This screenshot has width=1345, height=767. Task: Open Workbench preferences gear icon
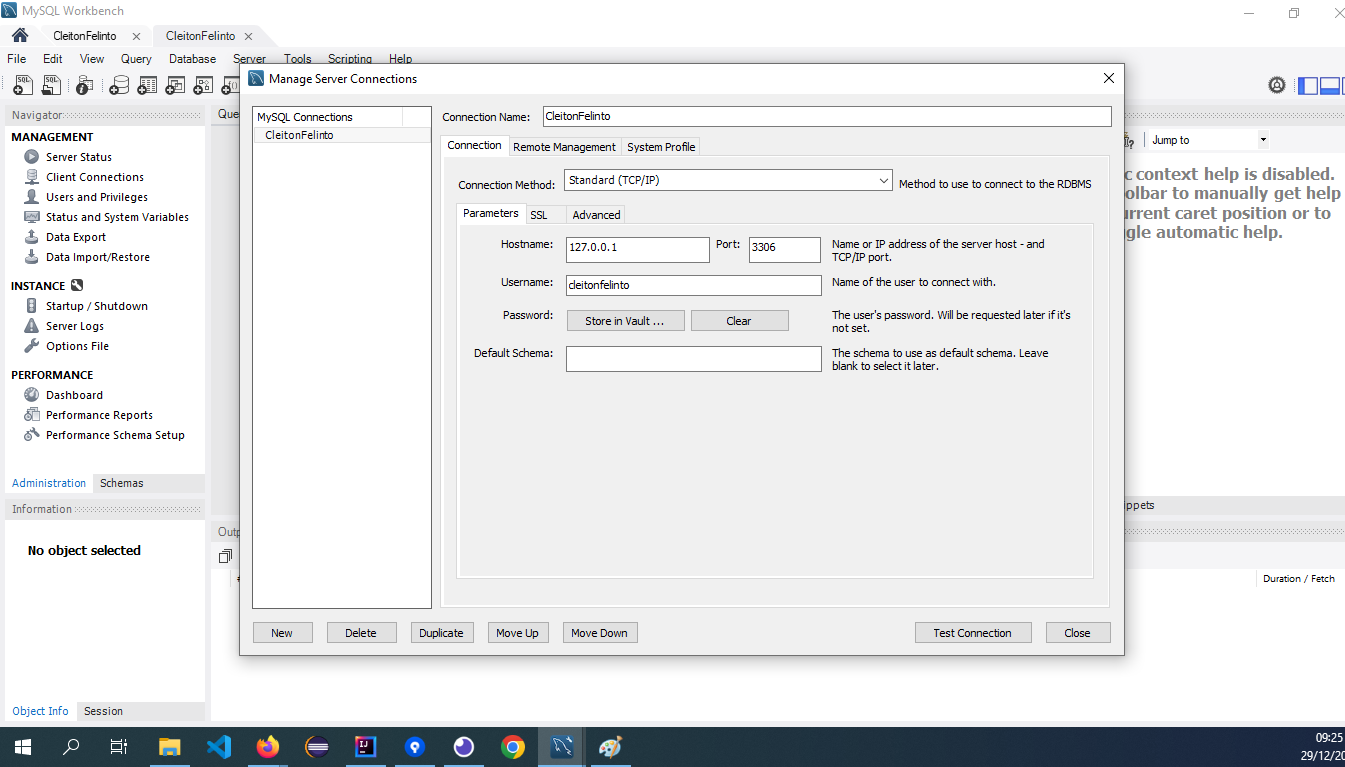(x=1277, y=85)
